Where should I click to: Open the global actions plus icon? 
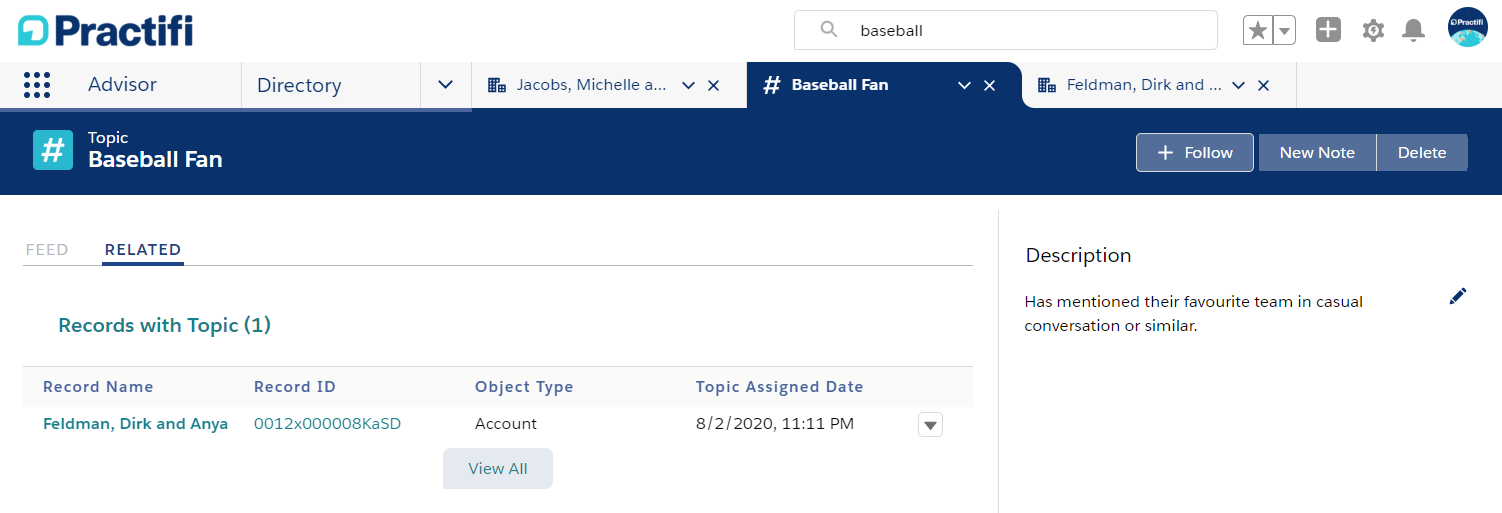pos(1328,30)
